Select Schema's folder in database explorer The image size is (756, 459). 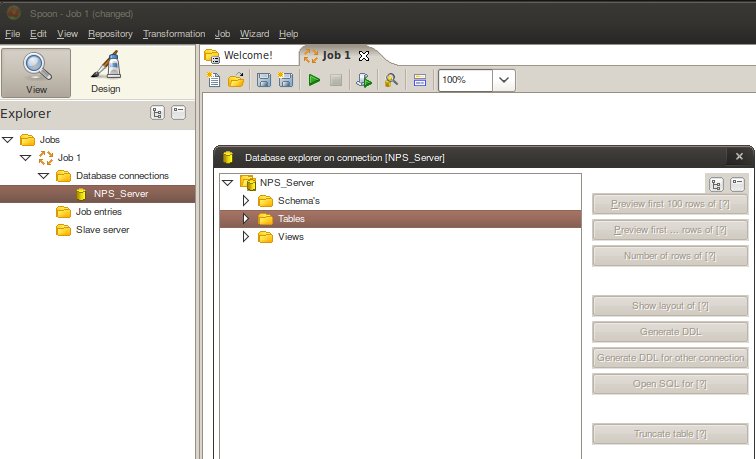click(x=298, y=201)
